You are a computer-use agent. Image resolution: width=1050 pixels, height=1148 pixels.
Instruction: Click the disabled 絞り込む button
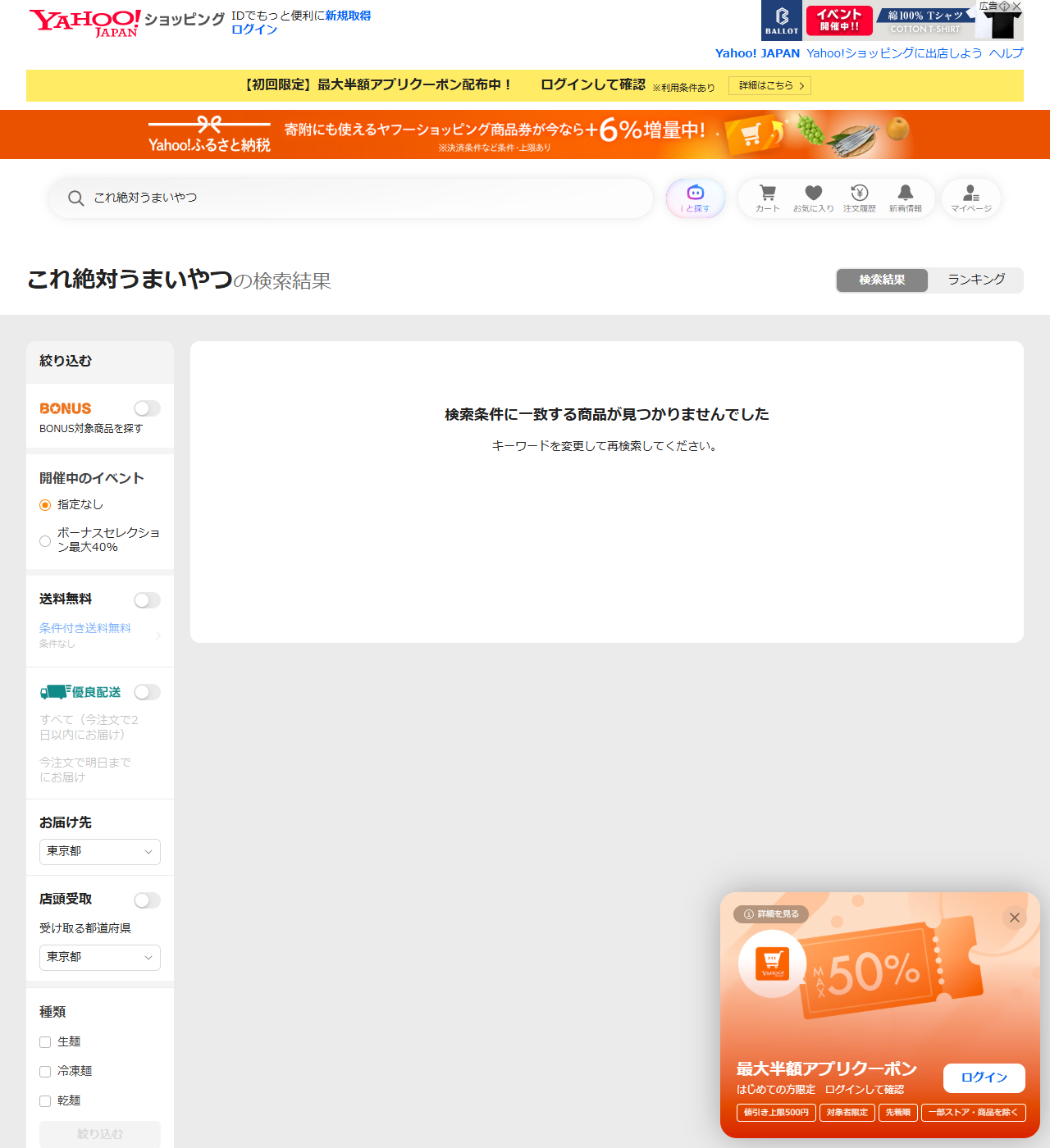click(x=100, y=1134)
